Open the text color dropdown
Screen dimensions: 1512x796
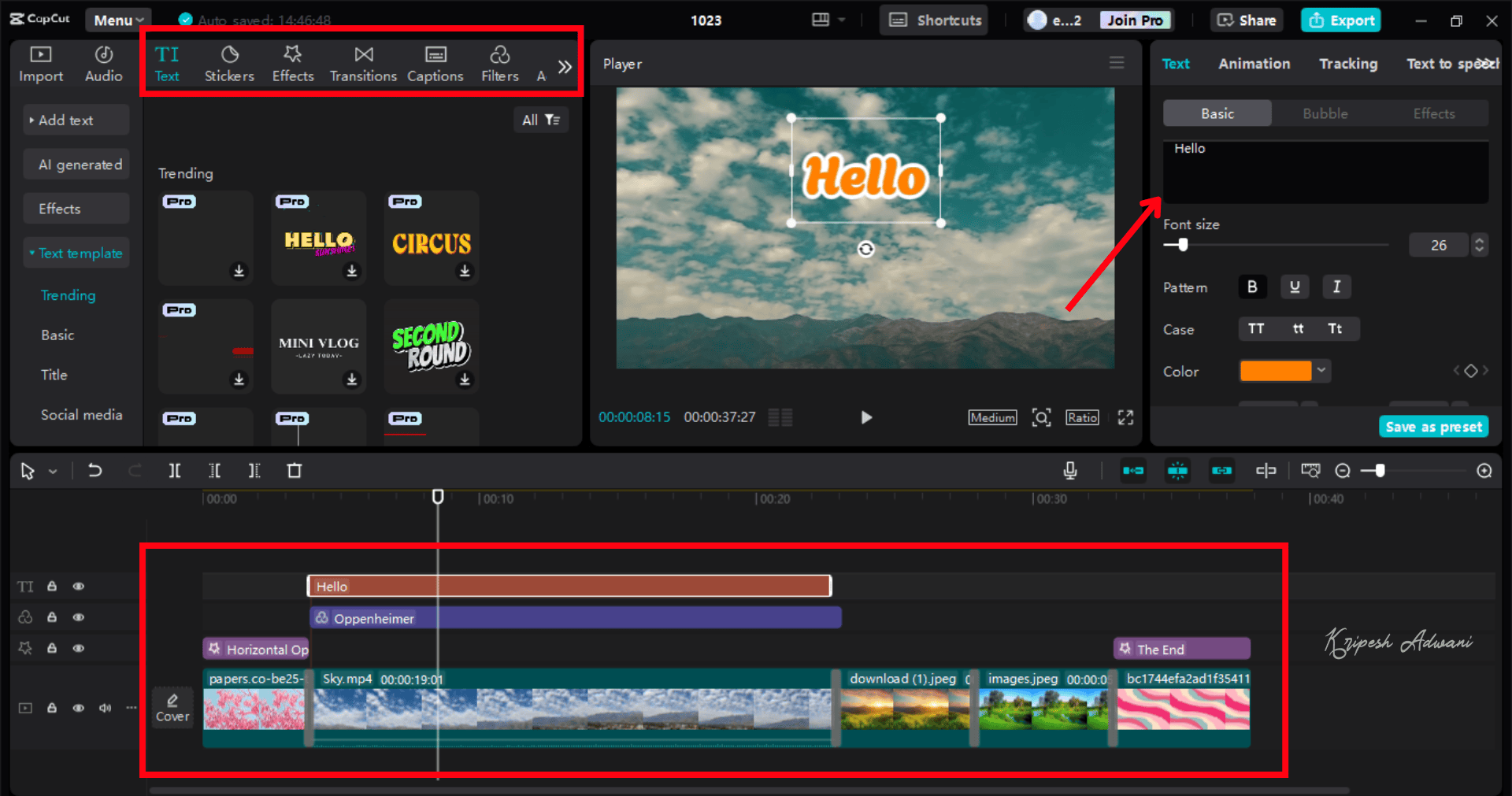[1321, 371]
